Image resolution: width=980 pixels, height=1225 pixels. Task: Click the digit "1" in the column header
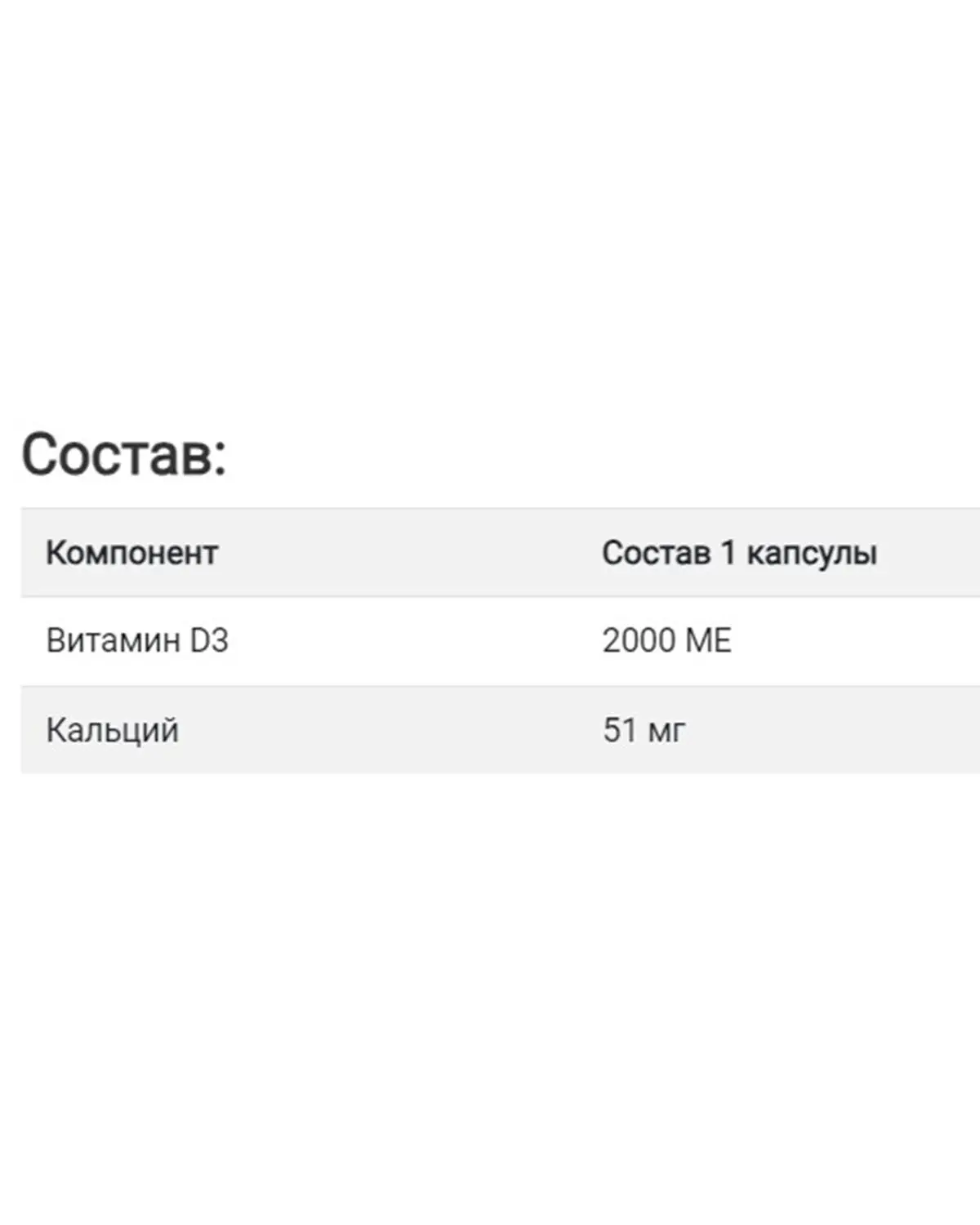pos(728,553)
